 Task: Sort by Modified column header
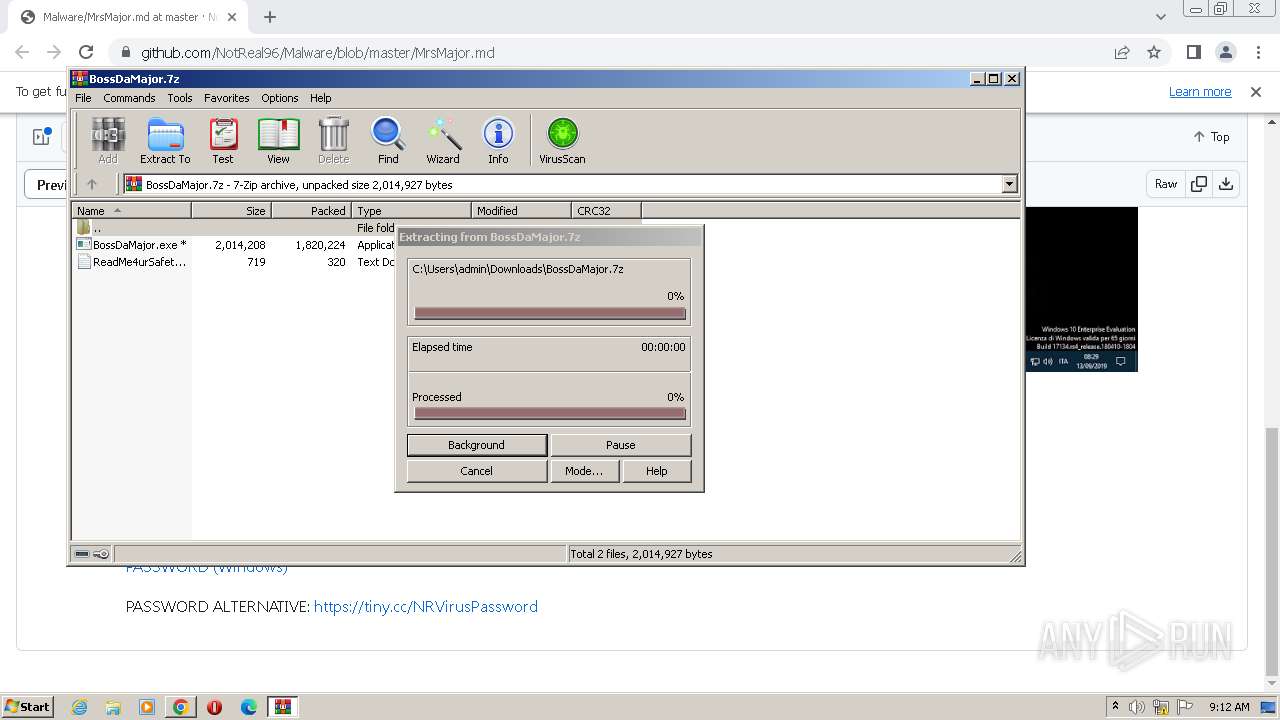point(522,211)
